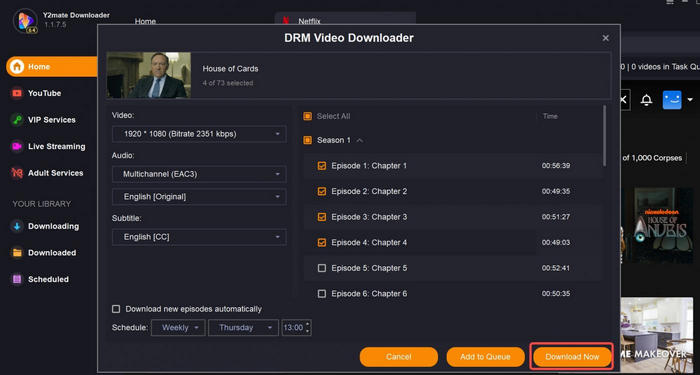700x375 pixels.
Task: Click the Home icon in the sidebar
Action: coord(17,67)
